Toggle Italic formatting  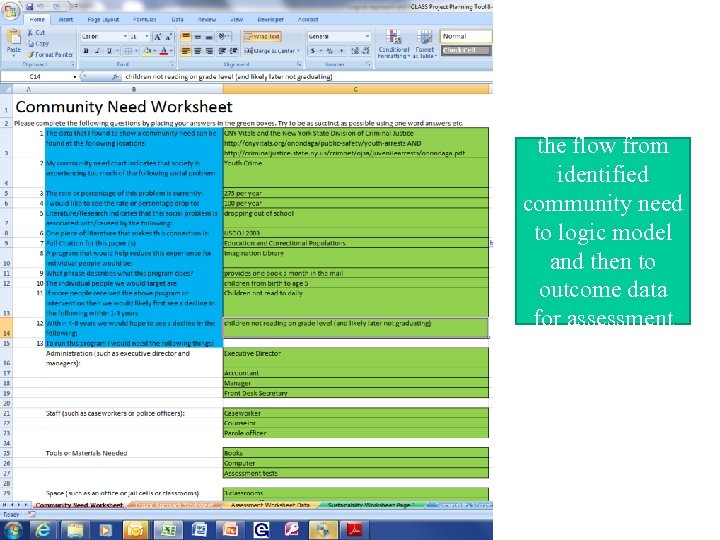pos(97,51)
